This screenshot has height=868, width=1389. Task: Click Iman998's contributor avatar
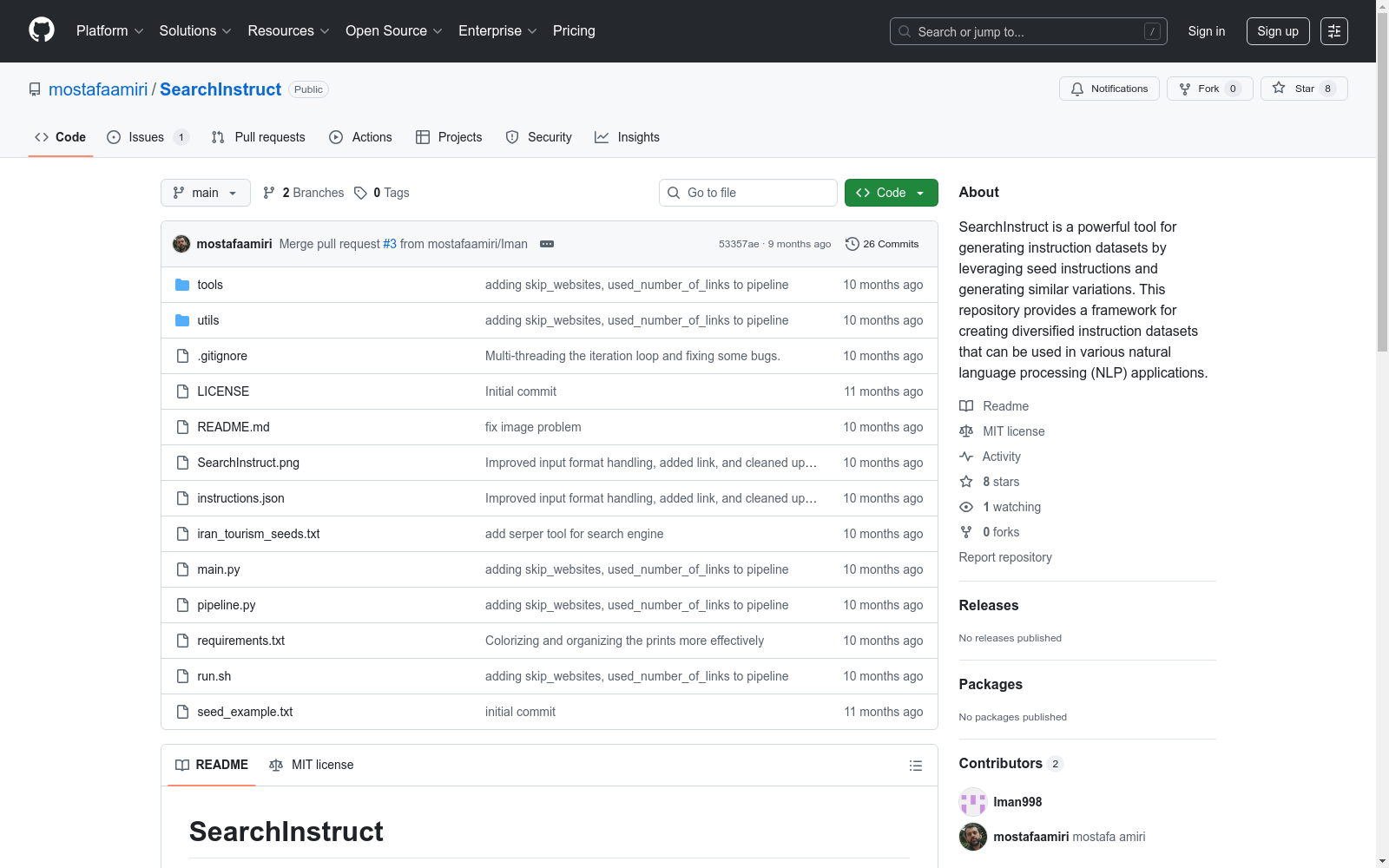tap(973, 802)
